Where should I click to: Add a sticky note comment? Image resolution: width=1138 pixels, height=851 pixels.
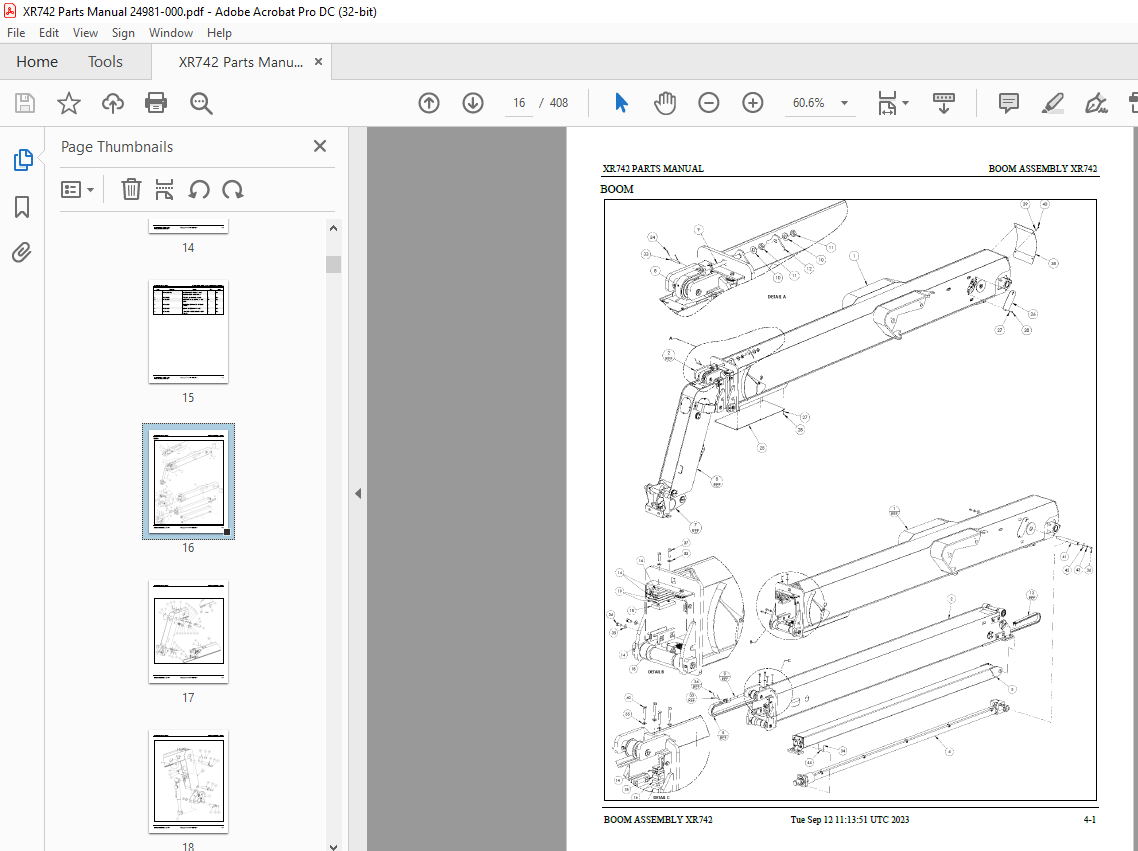[x=1009, y=103]
